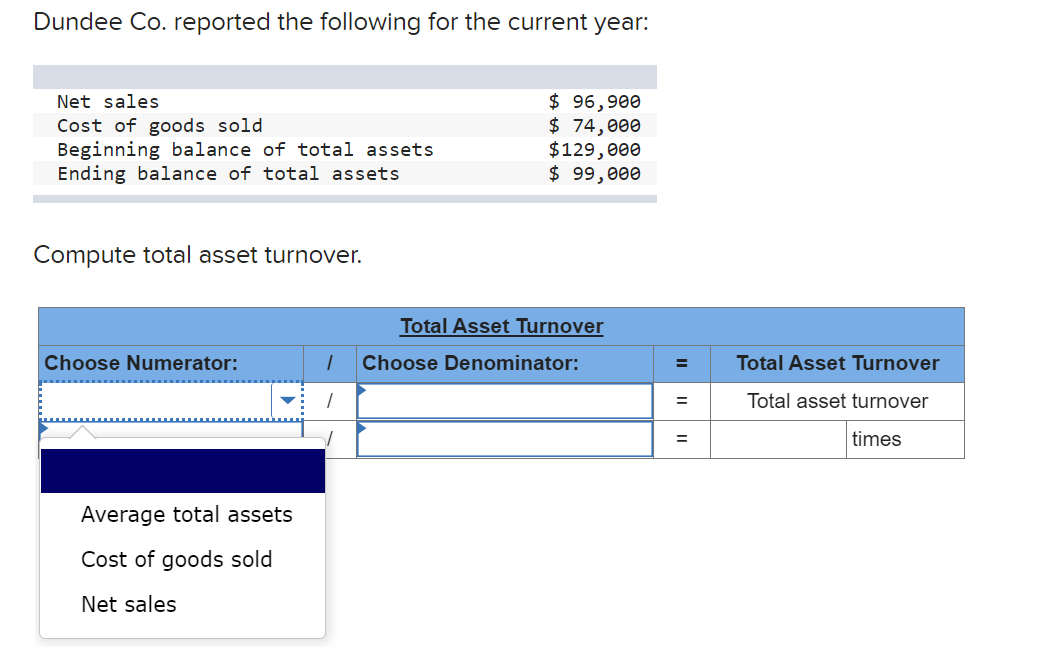Open the Choose Numerator dropdown arrow

click(288, 398)
